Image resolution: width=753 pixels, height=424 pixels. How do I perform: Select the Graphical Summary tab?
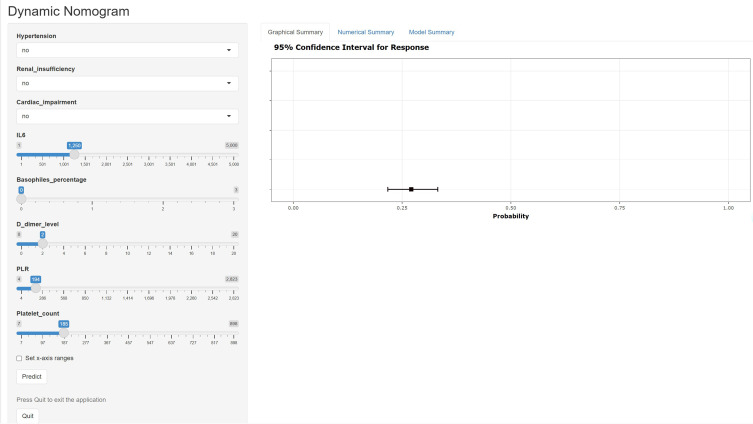295,32
